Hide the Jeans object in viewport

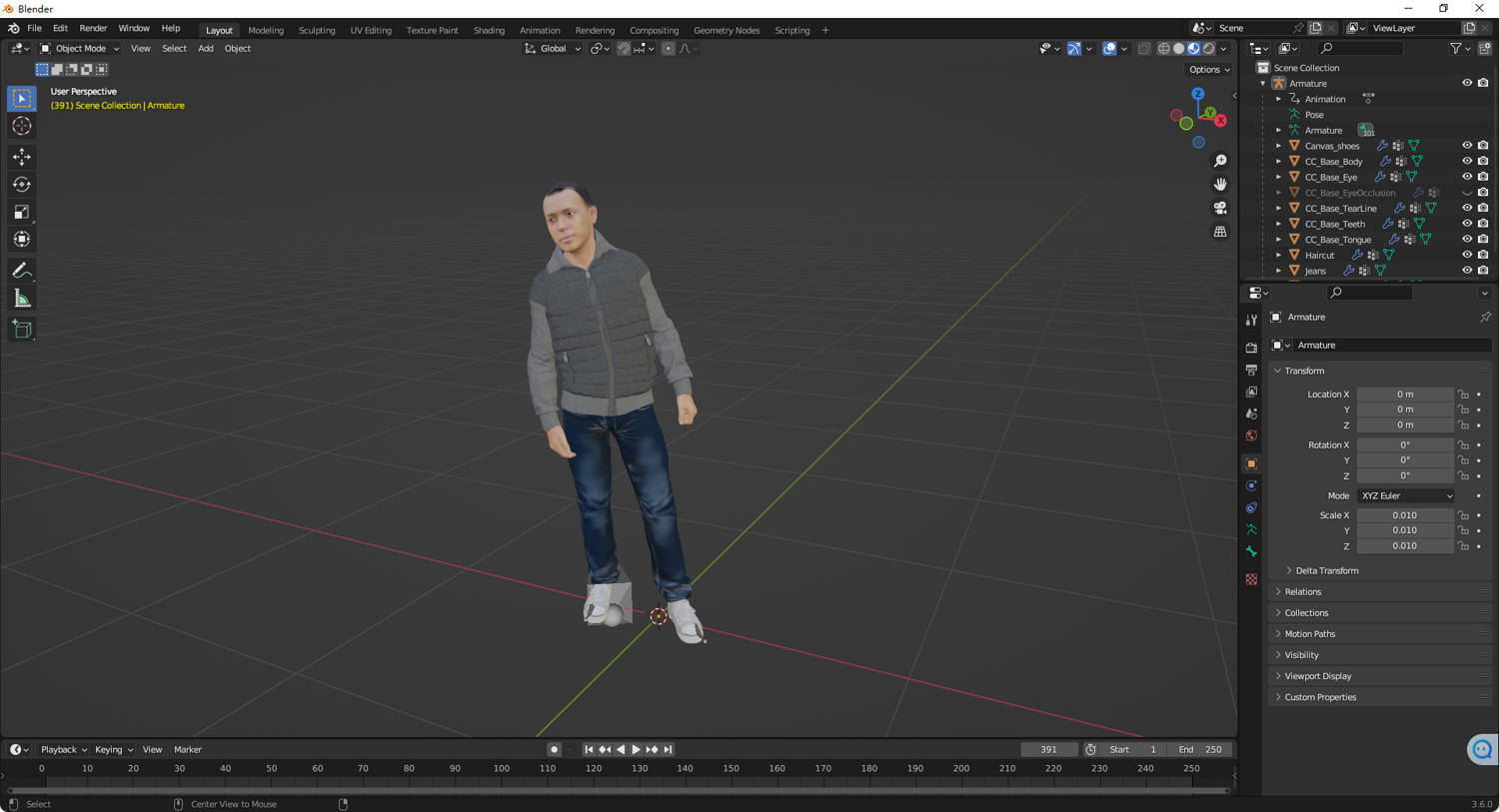tap(1467, 271)
